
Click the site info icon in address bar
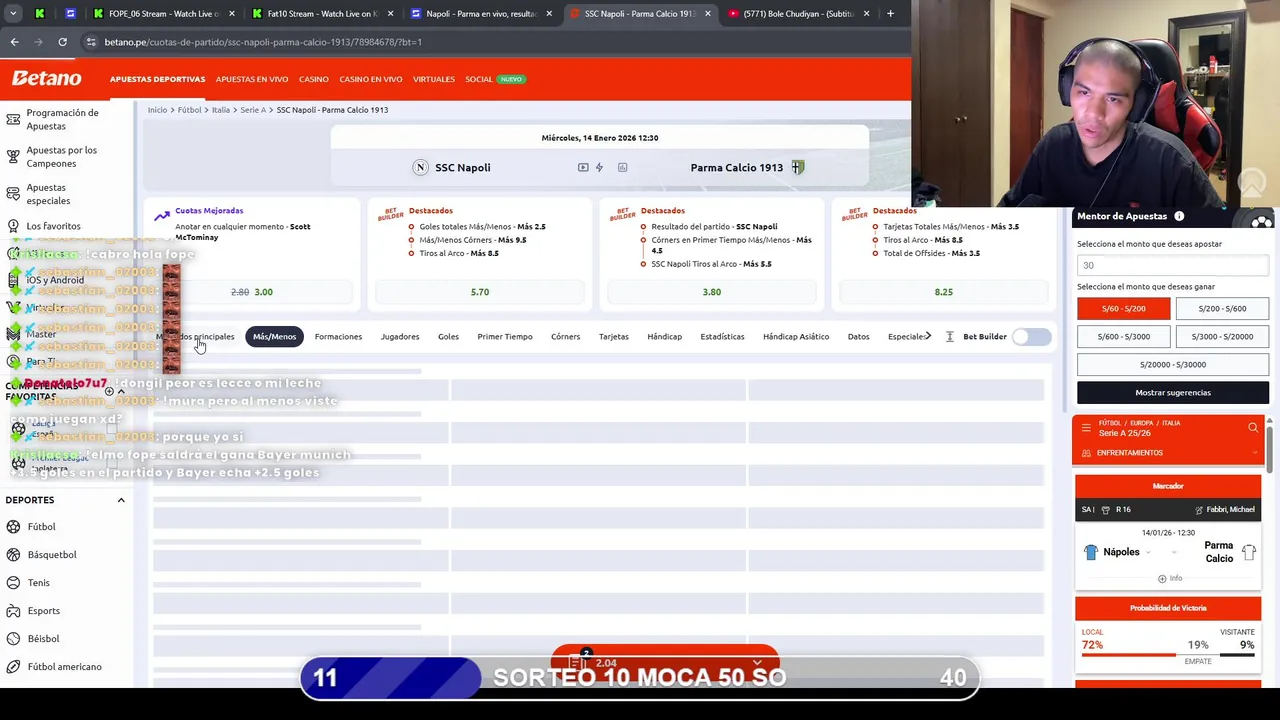click(91, 42)
